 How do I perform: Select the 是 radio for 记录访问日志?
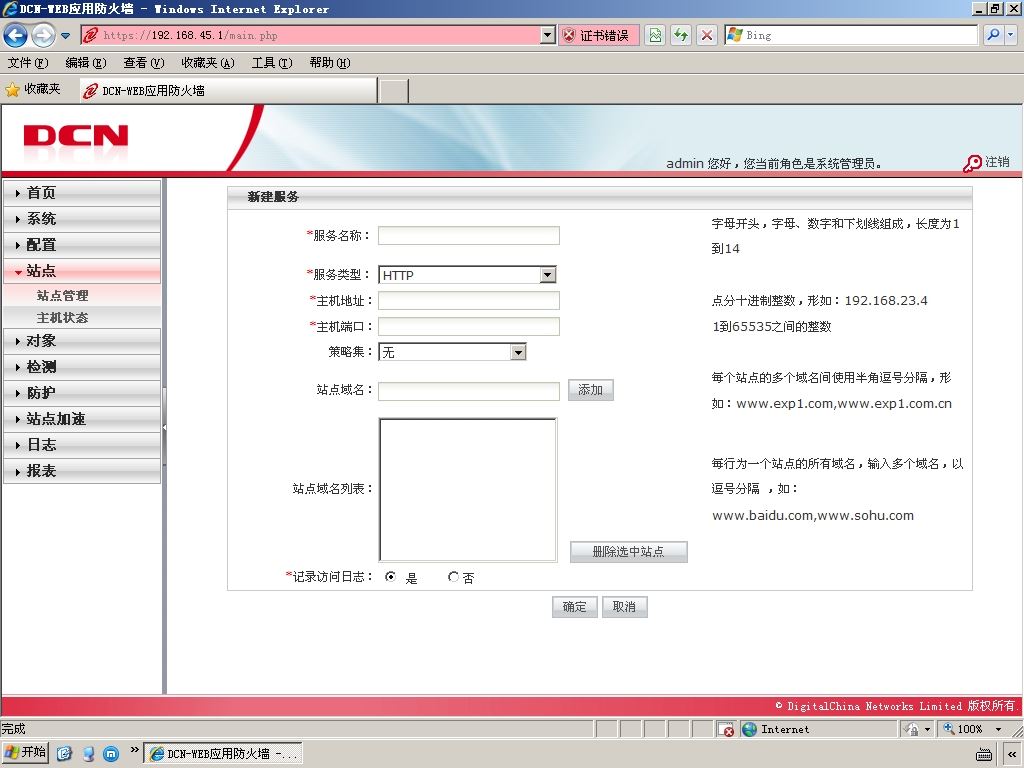point(391,577)
